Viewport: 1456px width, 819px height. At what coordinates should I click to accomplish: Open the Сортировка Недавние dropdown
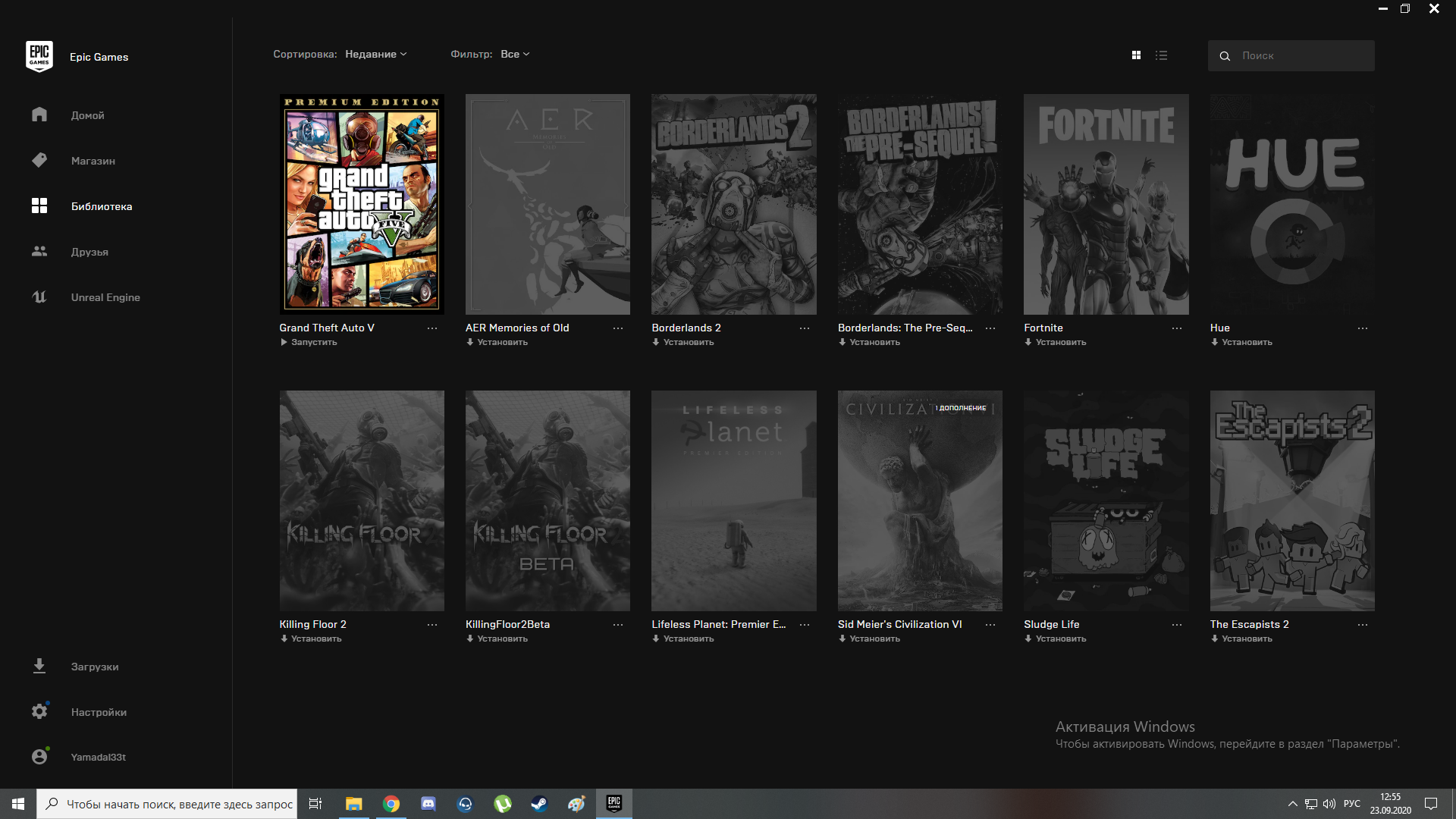(x=375, y=55)
